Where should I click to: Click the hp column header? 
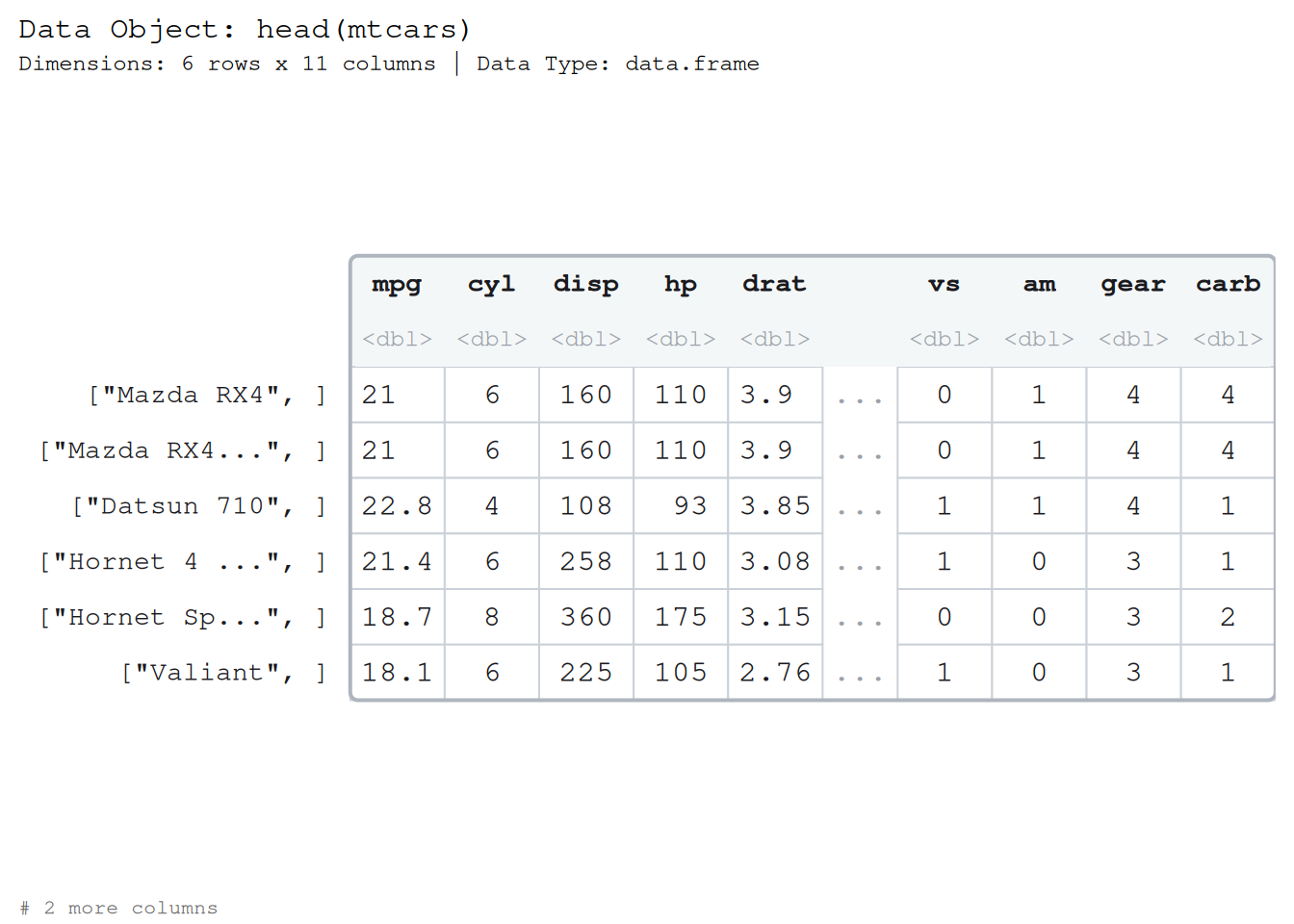click(680, 285)
